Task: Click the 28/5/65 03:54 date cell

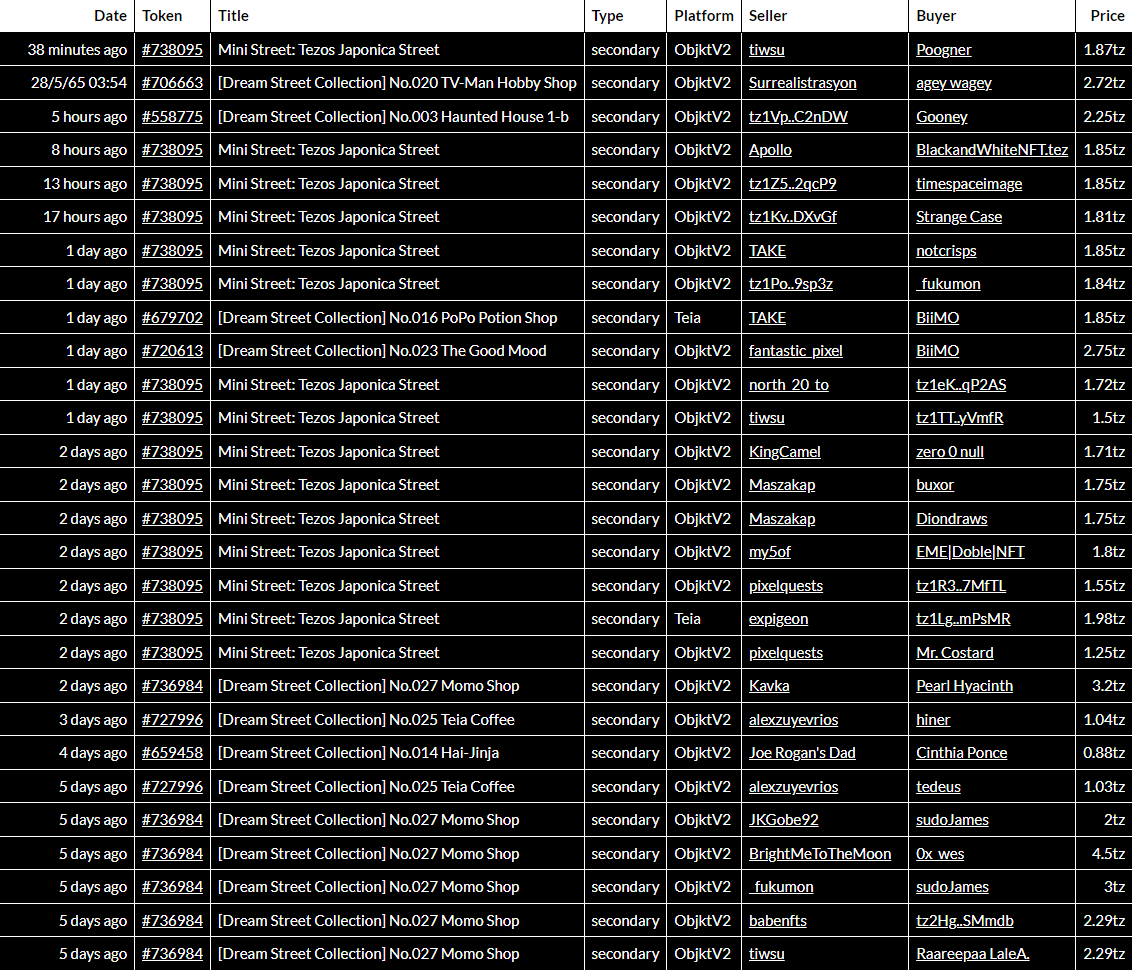Action: 79,83
